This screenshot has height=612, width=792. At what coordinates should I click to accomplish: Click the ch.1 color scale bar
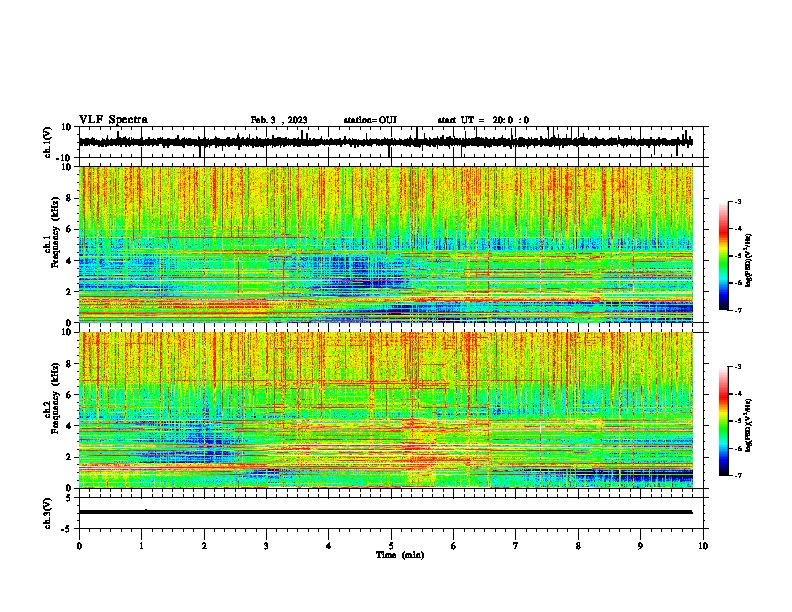coord(724,256)
